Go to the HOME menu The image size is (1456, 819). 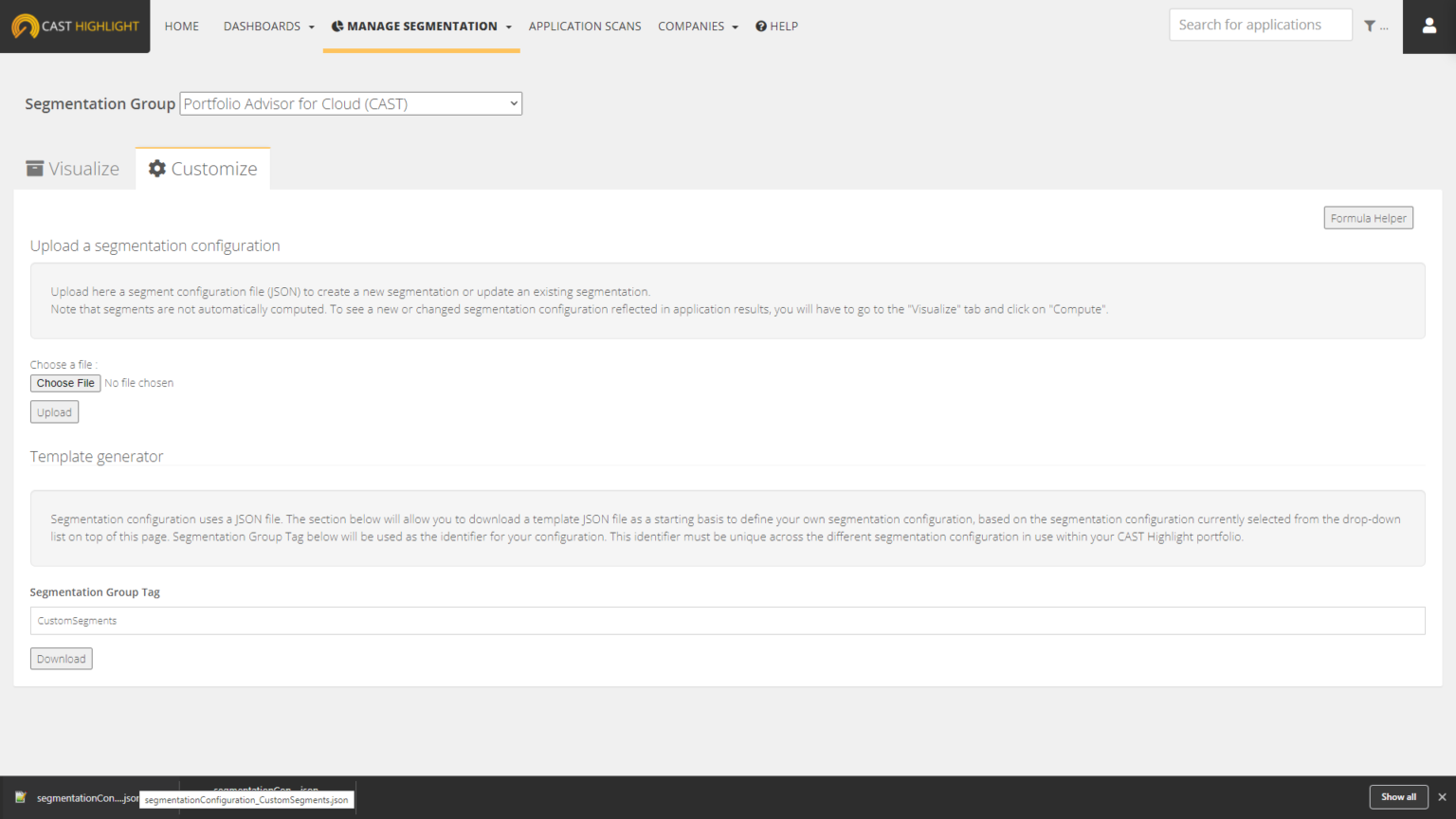[x=181, y=26]
